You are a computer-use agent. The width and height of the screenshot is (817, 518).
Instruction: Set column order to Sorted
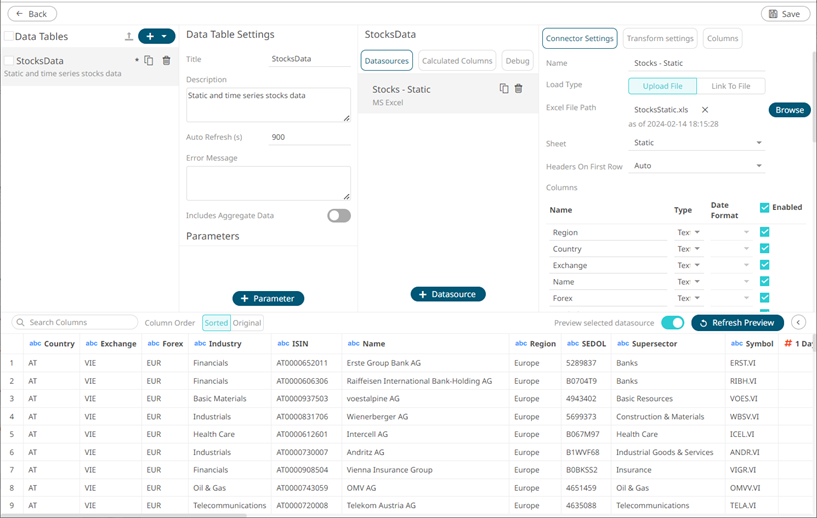click(x=216, y=323)
